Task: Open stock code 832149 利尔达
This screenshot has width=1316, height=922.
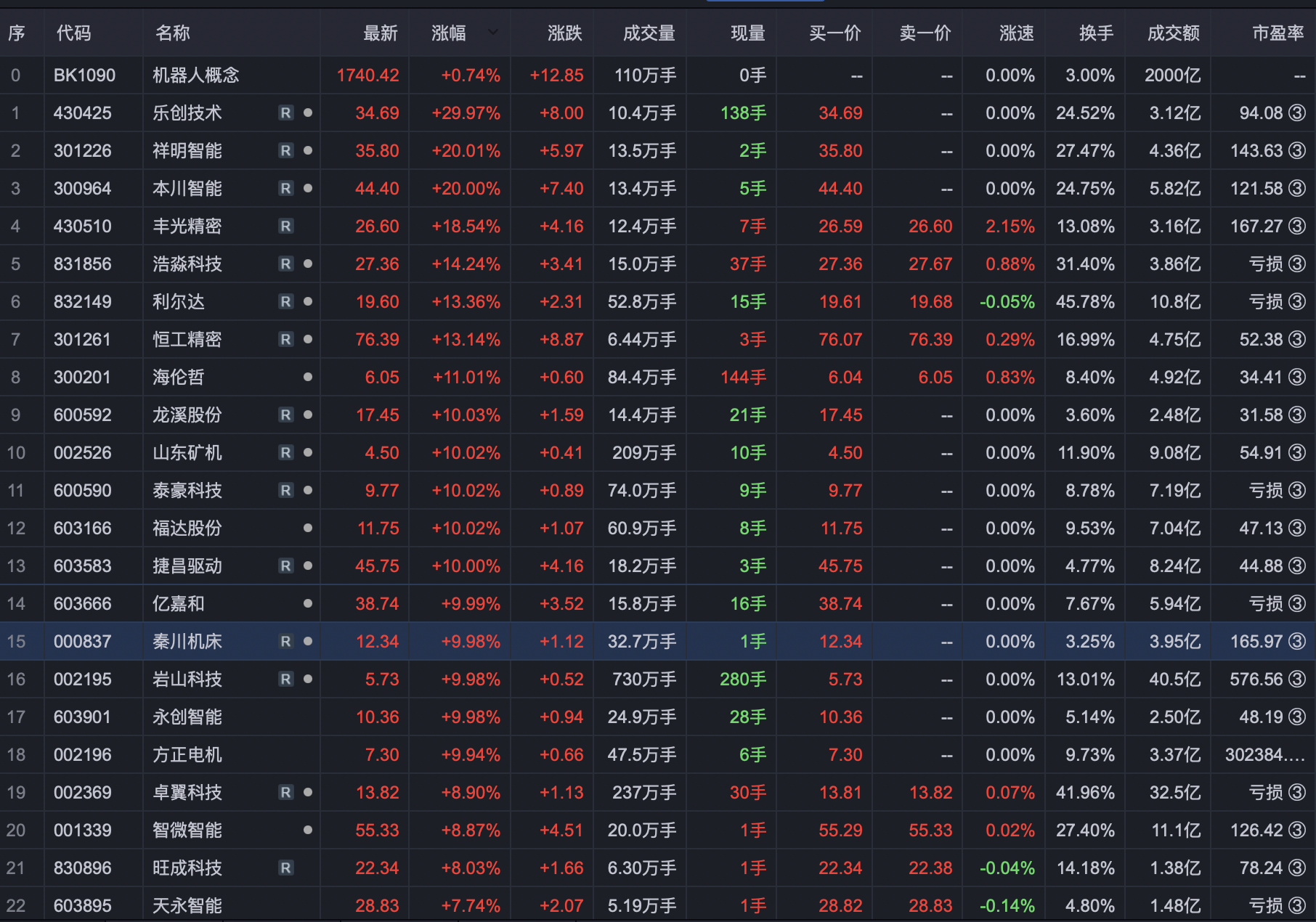Action: click(x=82, y=302)
